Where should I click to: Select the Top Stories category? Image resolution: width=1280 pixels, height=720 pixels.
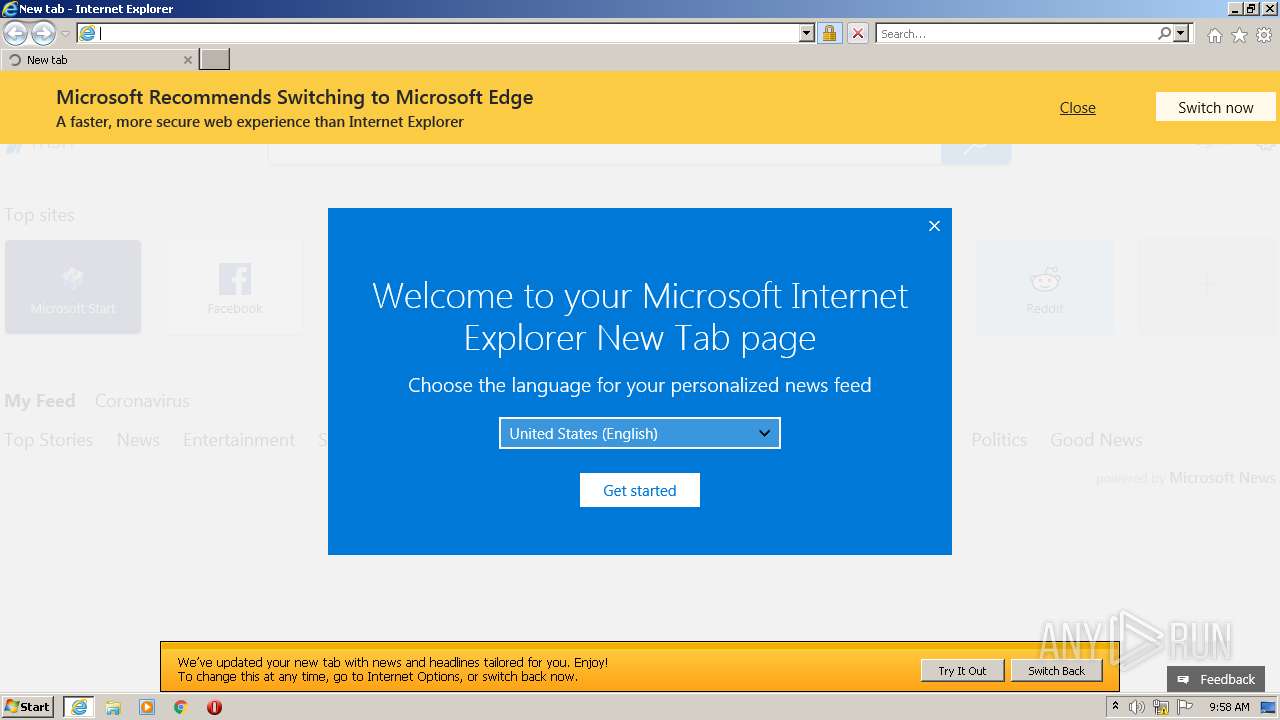[x=48, y=439]
